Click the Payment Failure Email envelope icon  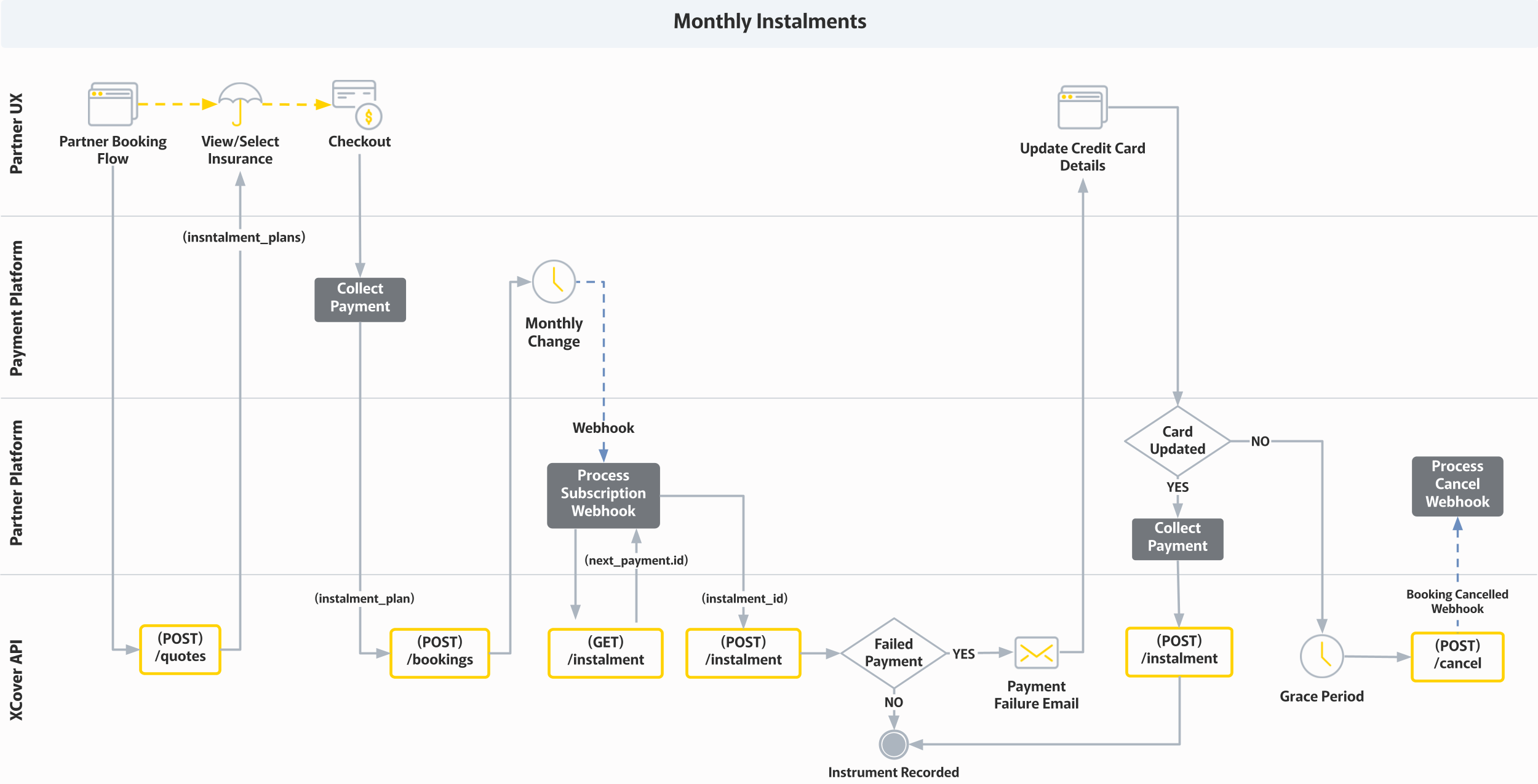(x=1036, y=653)
